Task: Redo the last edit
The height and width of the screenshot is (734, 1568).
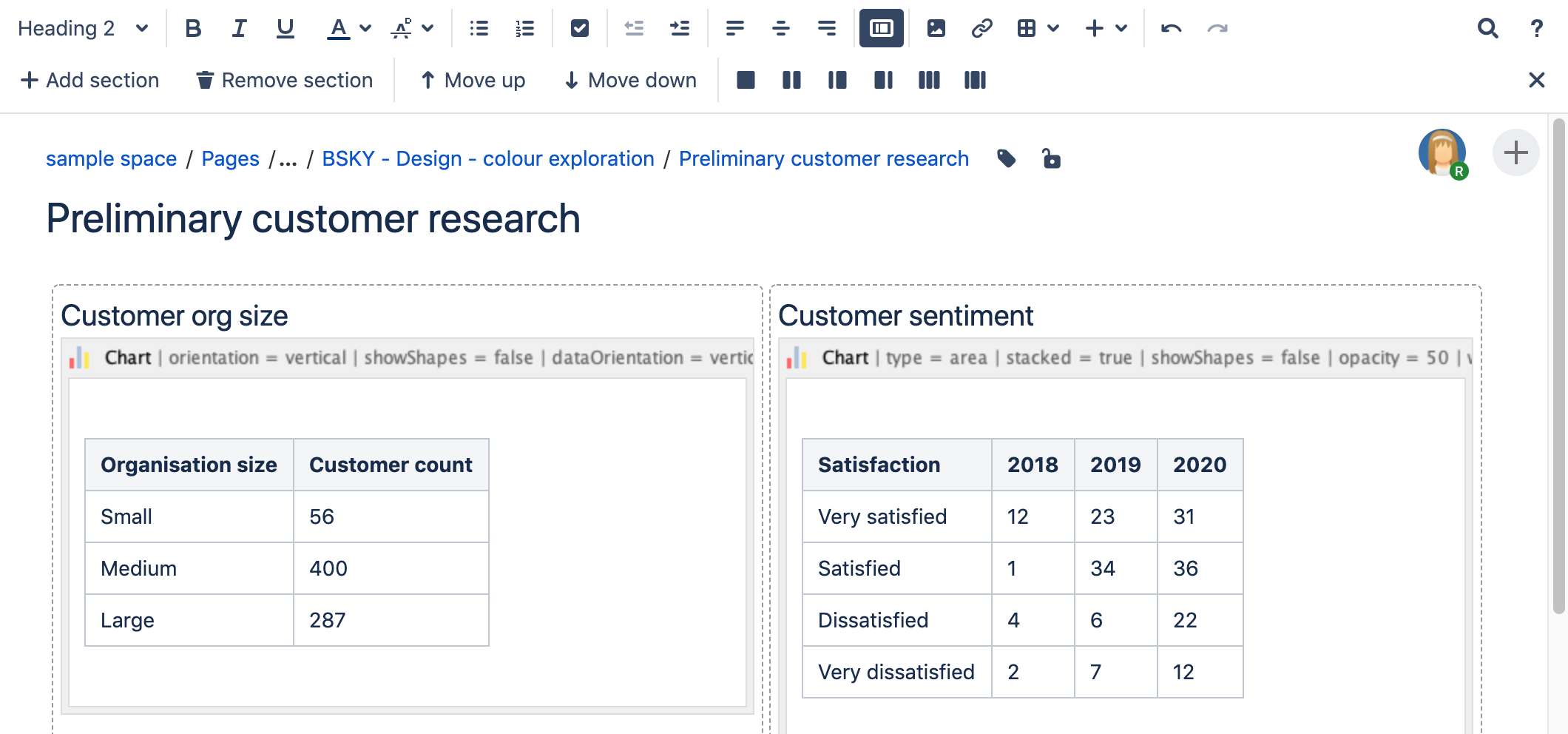Action: [1217, 28]
